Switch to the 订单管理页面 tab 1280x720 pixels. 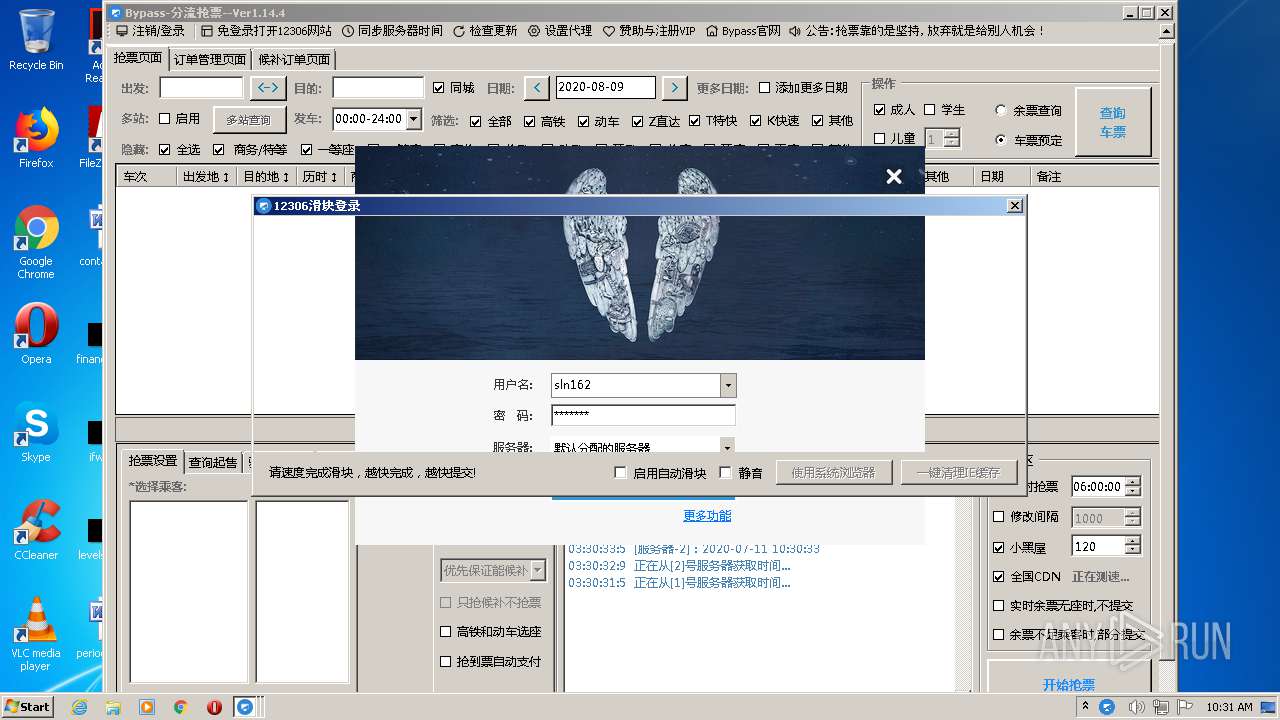(x=210, y=59)
